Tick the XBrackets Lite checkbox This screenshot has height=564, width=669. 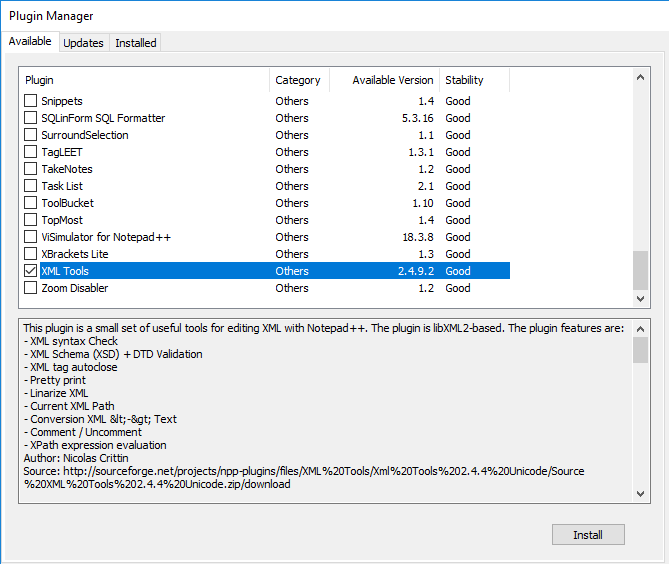point(30,254)
